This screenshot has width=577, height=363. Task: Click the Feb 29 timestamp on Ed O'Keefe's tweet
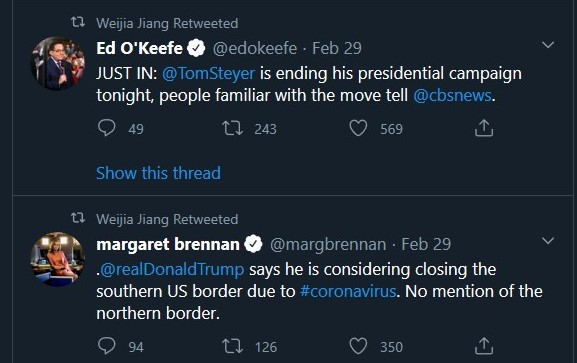(337, 48)
